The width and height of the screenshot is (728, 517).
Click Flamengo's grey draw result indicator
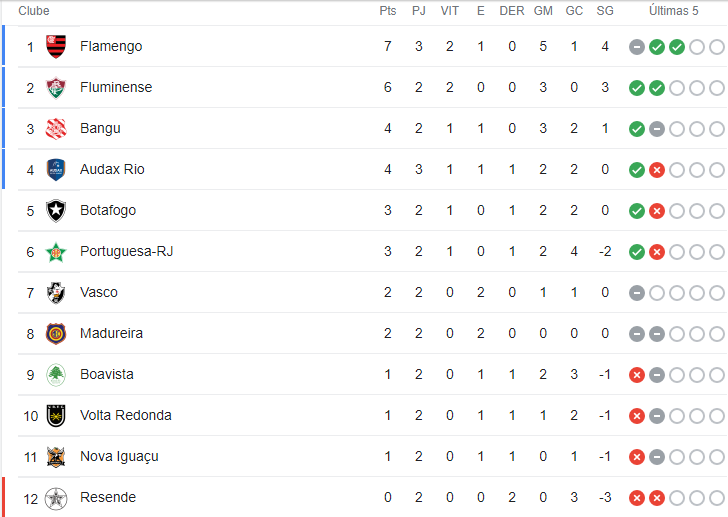click(x=637, y=47)
